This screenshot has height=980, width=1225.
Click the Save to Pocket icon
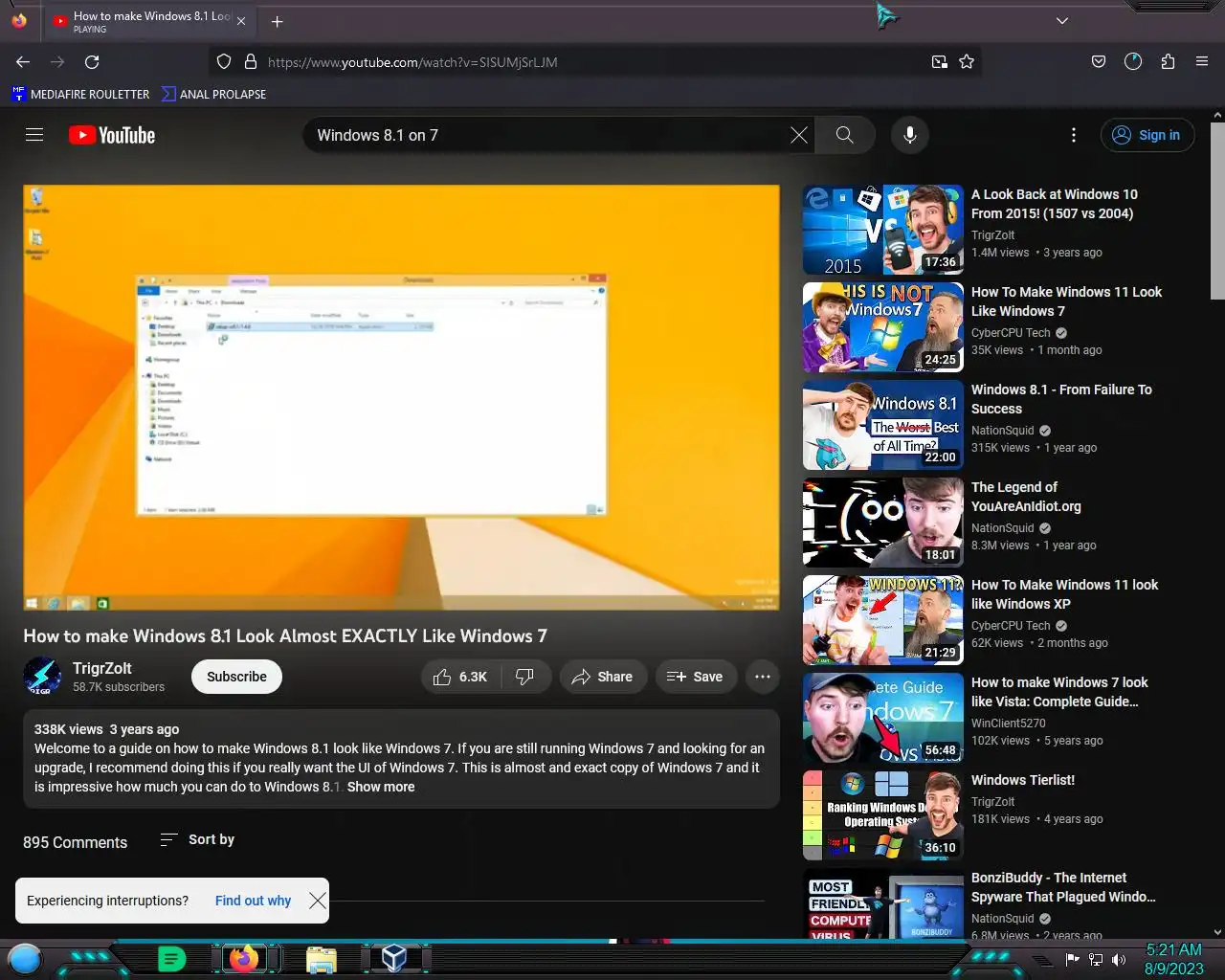pos(1099,62)
